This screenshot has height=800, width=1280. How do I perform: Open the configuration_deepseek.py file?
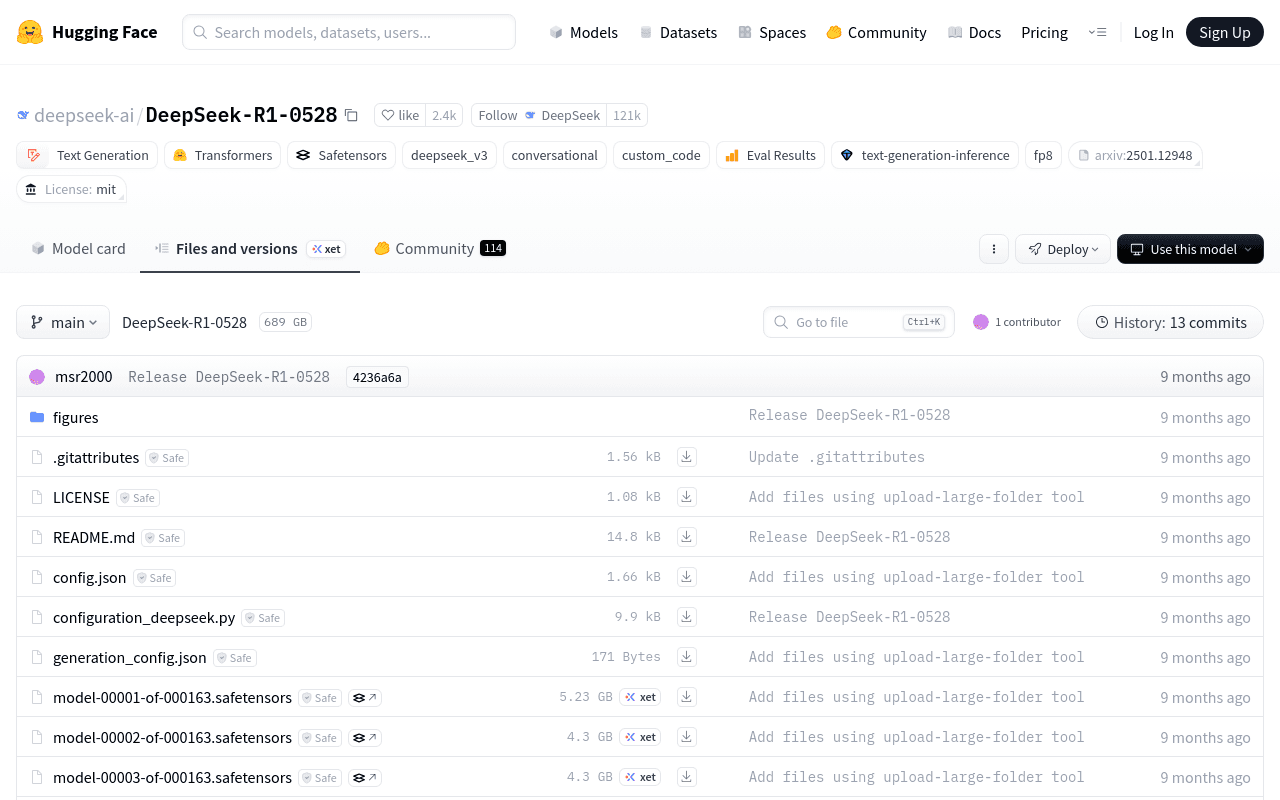[144, 617]
